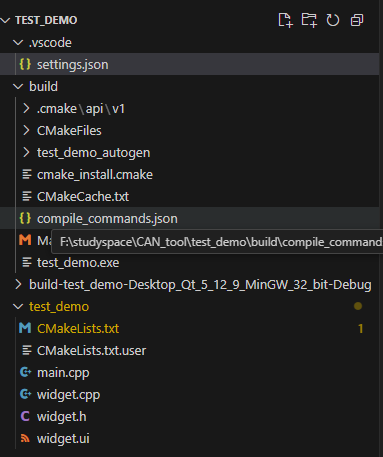
Task: Select the .cmake\api\v1 folder label
Action: 81,109
